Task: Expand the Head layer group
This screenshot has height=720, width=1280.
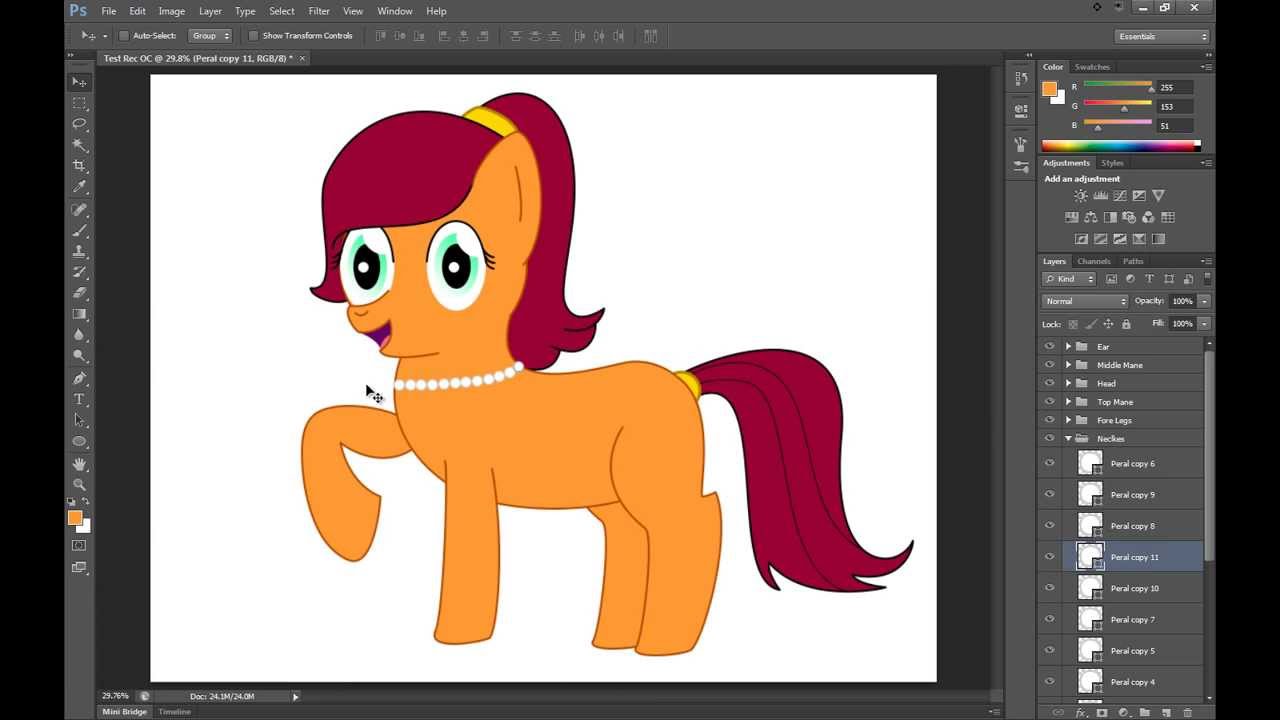Action: pyautogui.click(x=1068, y=383)
